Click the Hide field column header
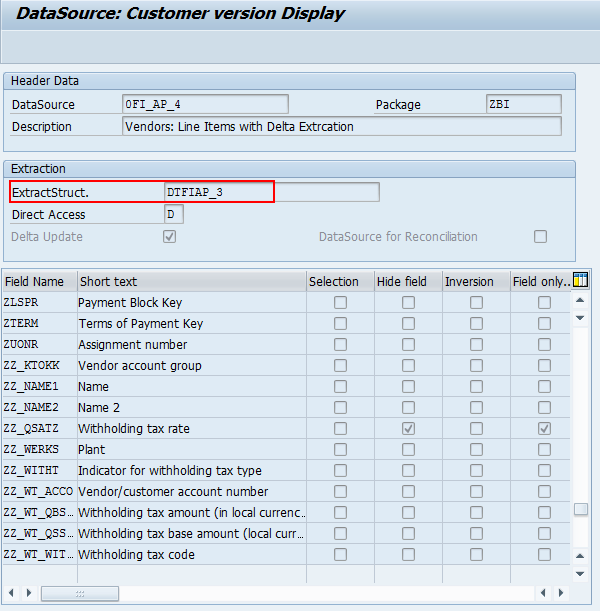The height and width of the screenshot is (611, 600). pyautogui.click(x=408, y=281)
